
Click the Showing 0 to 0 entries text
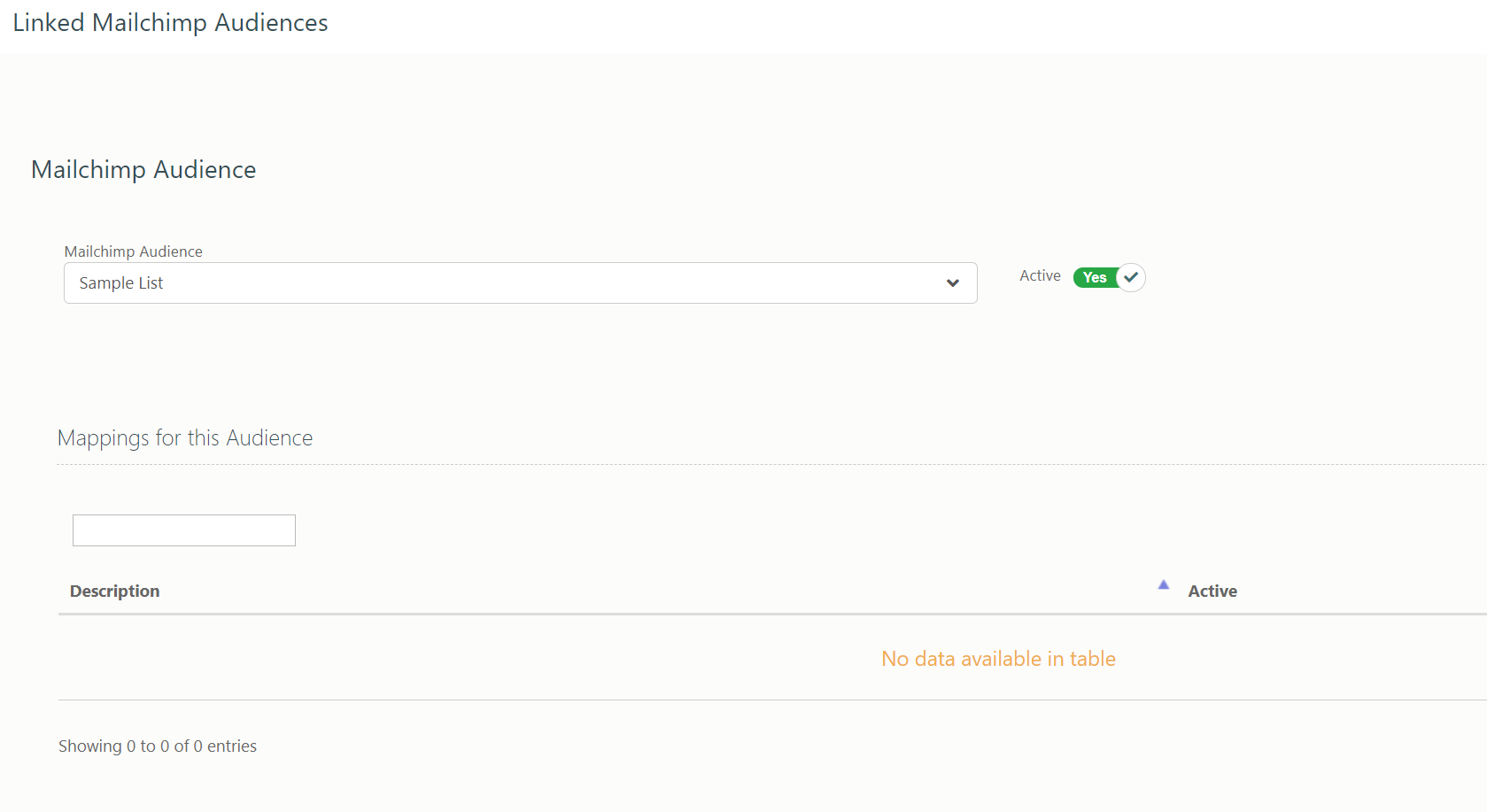(x=158, y=746)
